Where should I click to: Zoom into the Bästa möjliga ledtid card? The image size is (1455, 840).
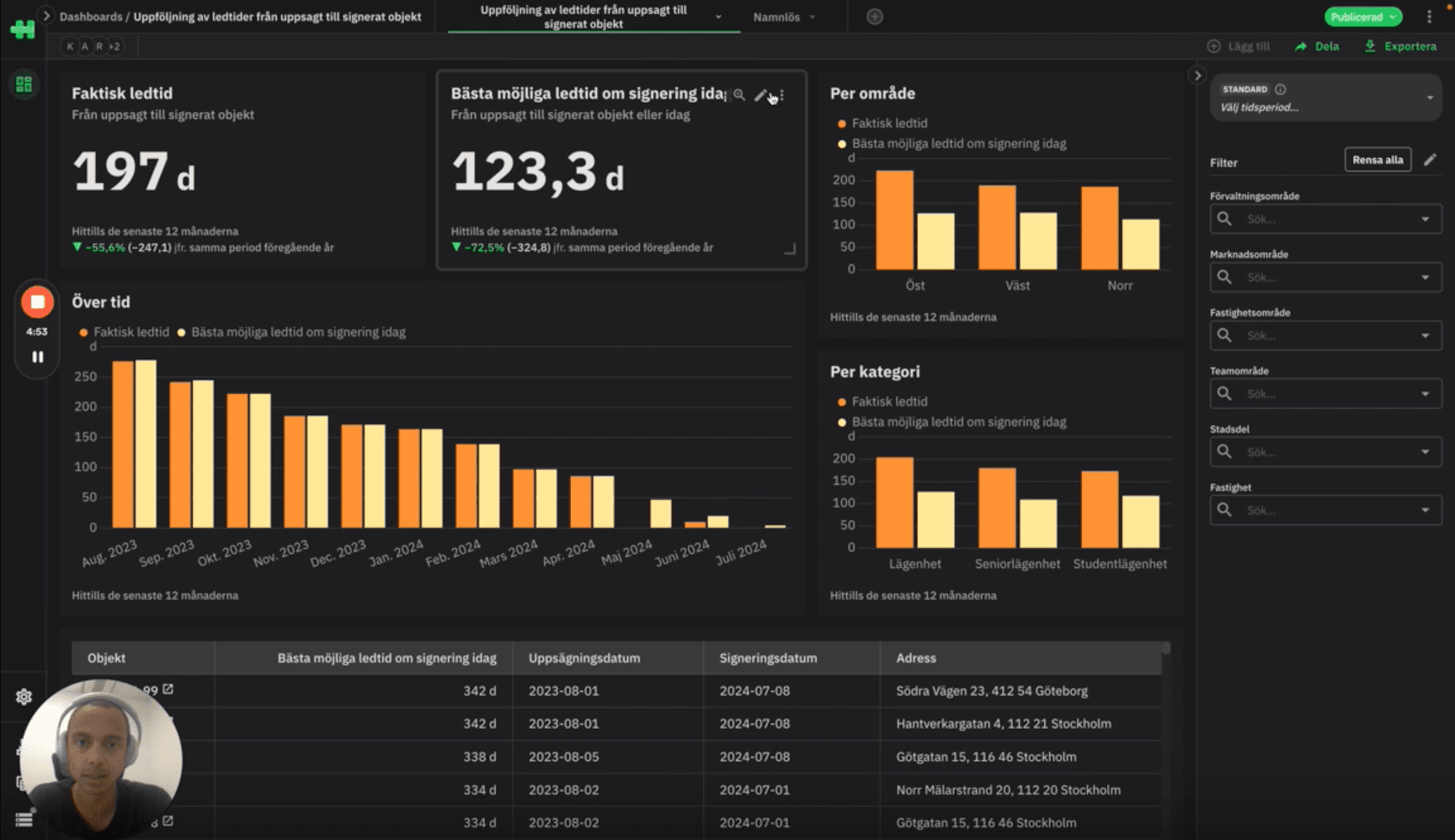click(x=738, y=95)
